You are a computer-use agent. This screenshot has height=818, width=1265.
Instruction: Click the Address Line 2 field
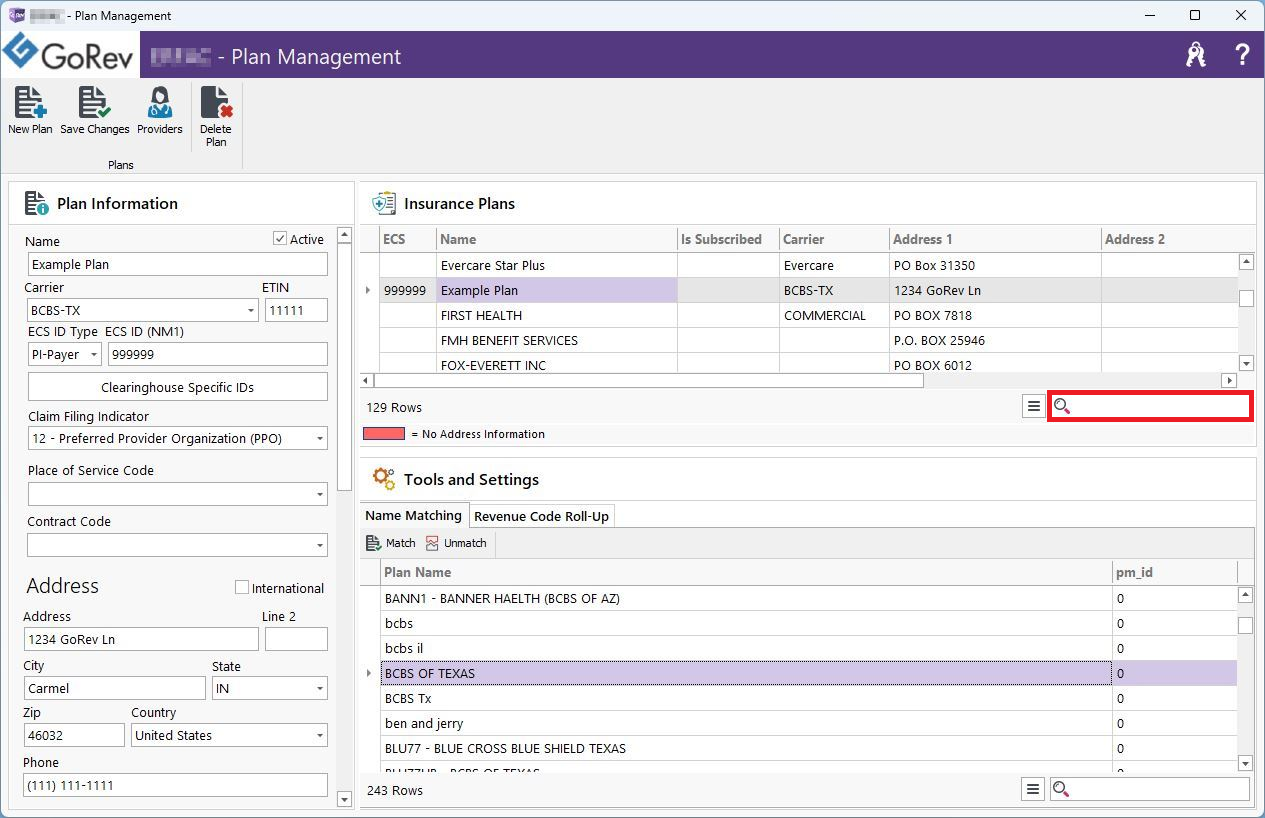click(296, 639)
